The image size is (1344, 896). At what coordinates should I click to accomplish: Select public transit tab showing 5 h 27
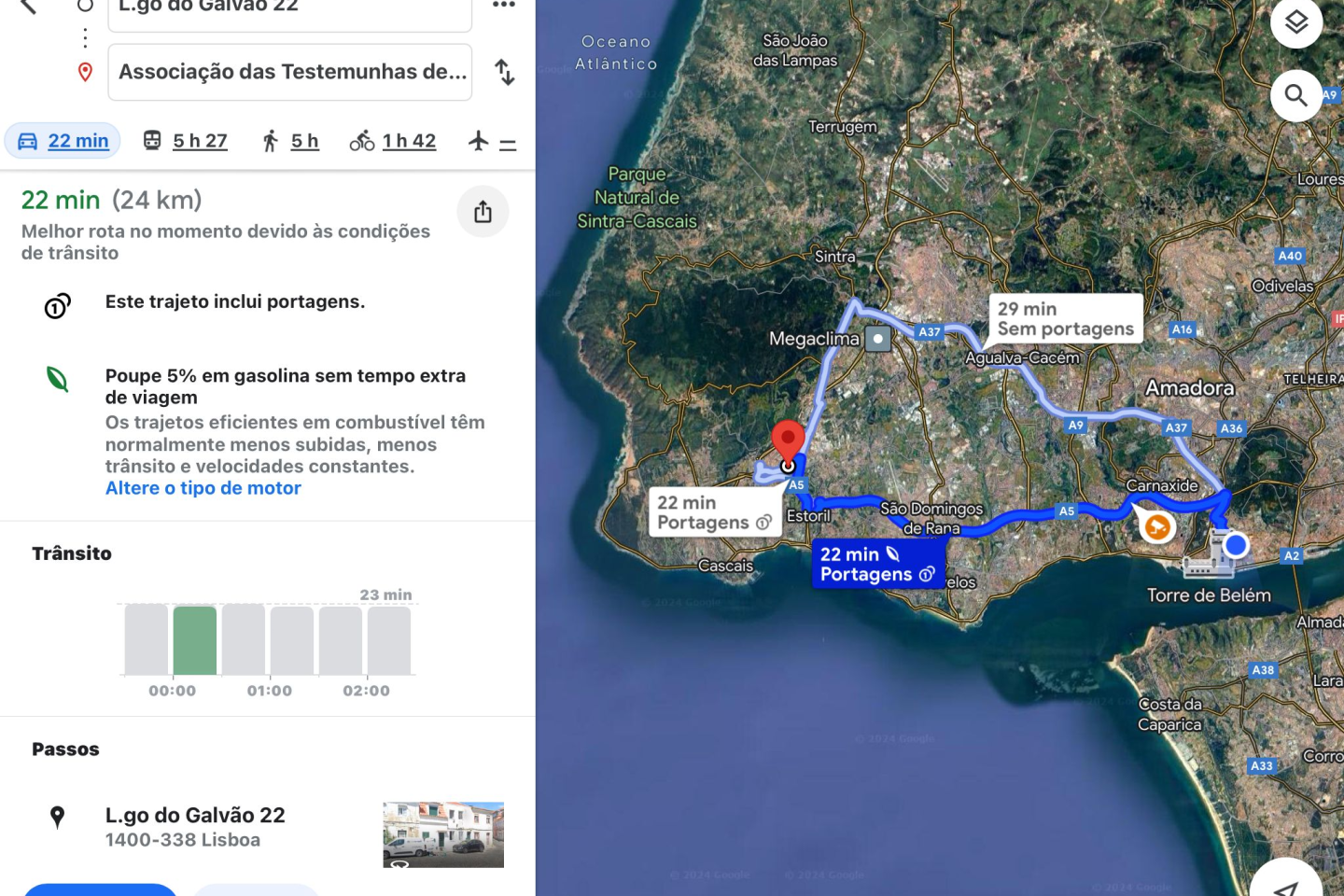185,141
